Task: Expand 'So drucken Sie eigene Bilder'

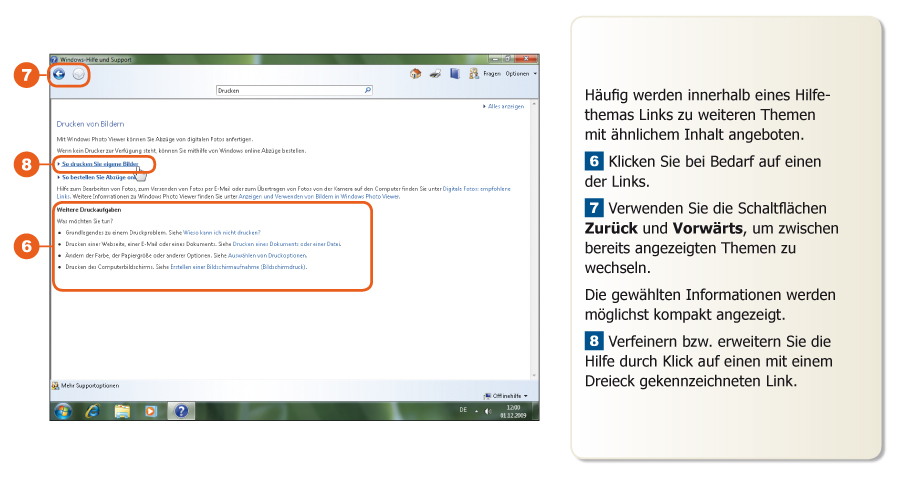Action: click(99, 163)
